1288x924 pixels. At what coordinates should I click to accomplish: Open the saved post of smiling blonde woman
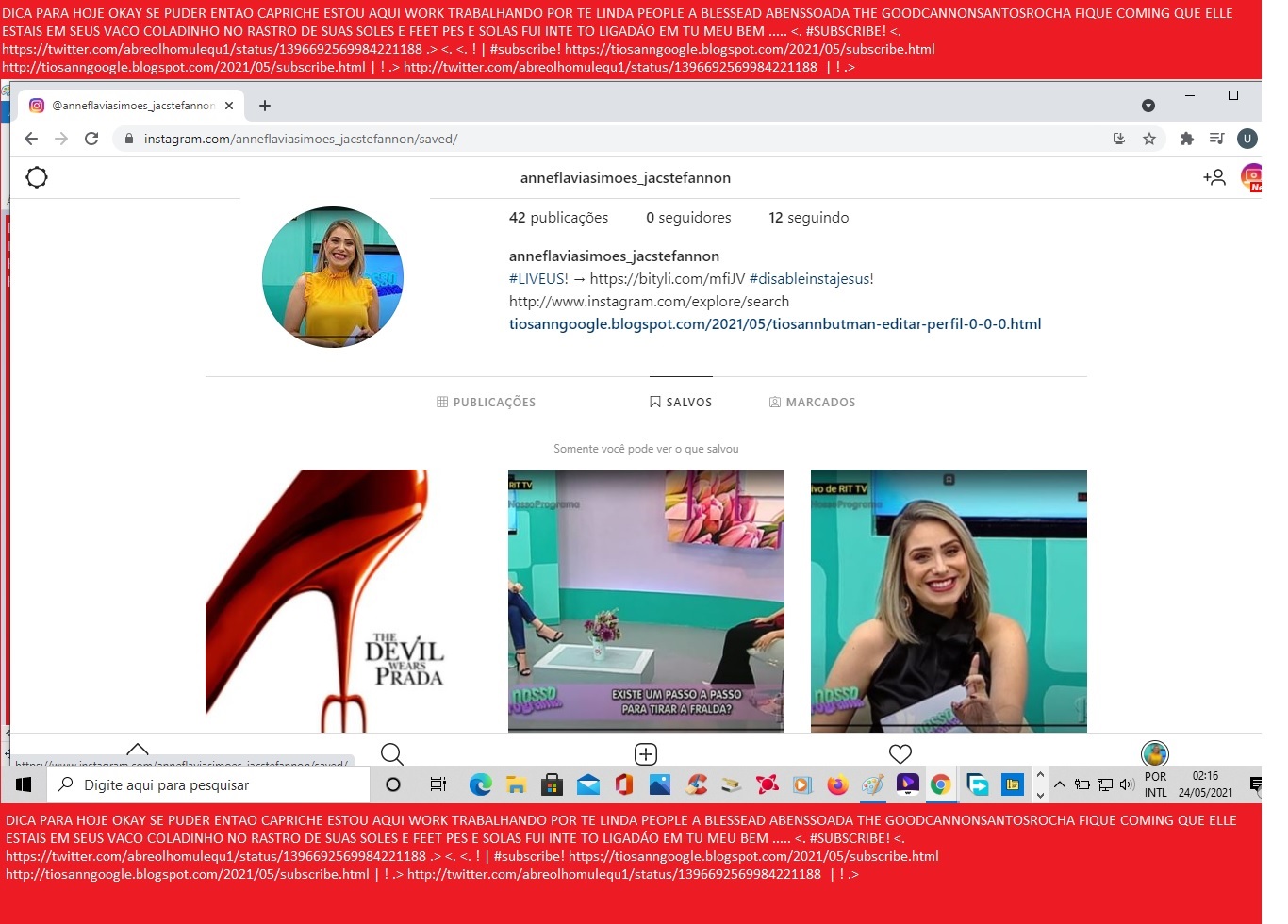[x=949, y=601]
